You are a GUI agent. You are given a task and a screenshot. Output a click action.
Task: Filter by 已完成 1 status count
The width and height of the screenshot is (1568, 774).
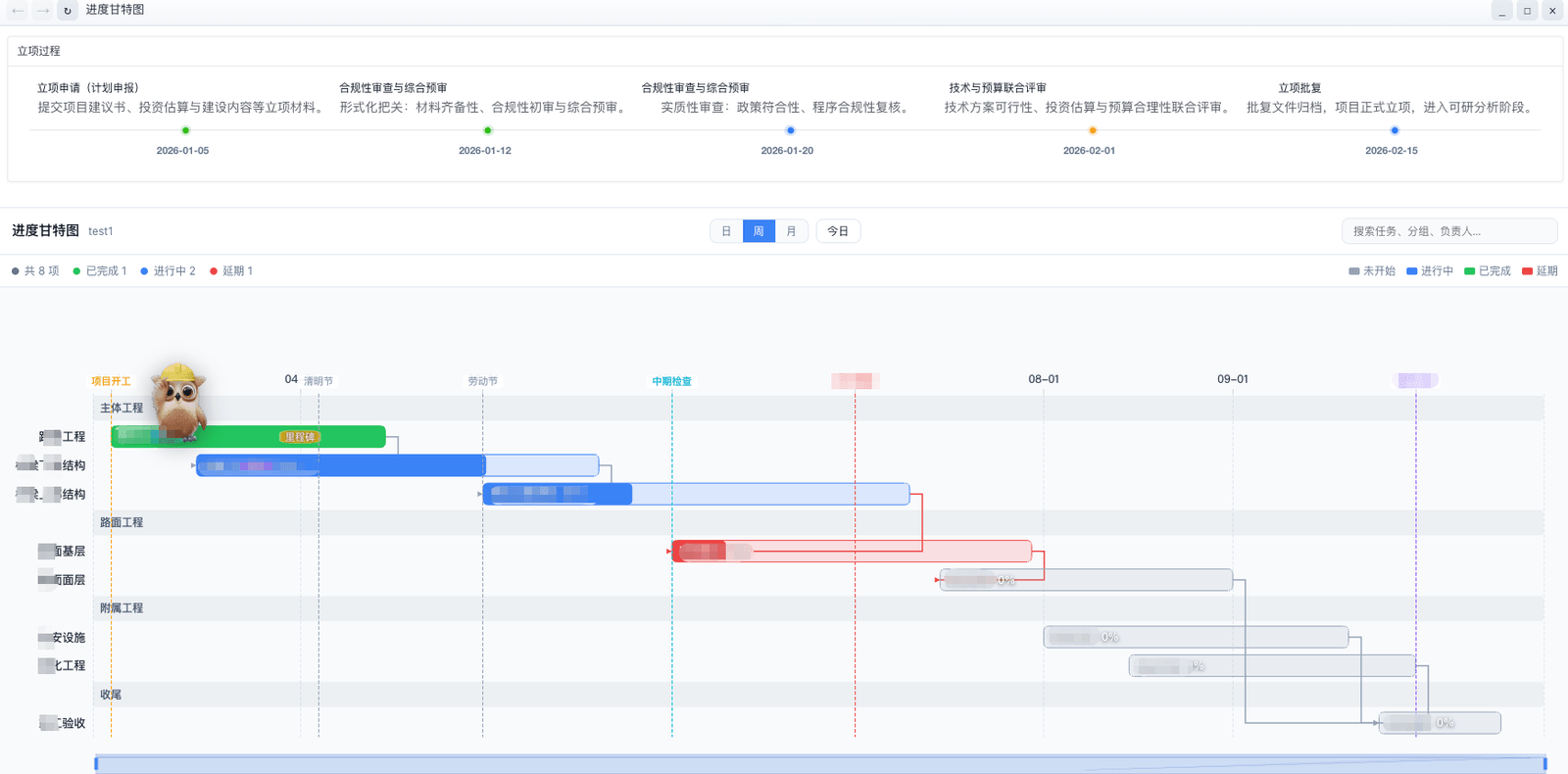[100, 271]
